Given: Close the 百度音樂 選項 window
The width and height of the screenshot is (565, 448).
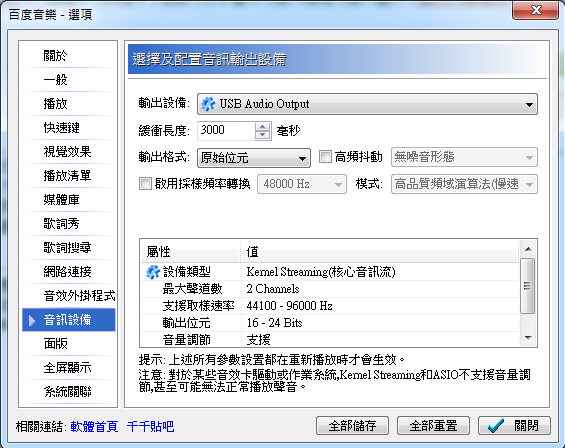Looking at the screenshot, I should pyautogui.click(x=535, y=10).
